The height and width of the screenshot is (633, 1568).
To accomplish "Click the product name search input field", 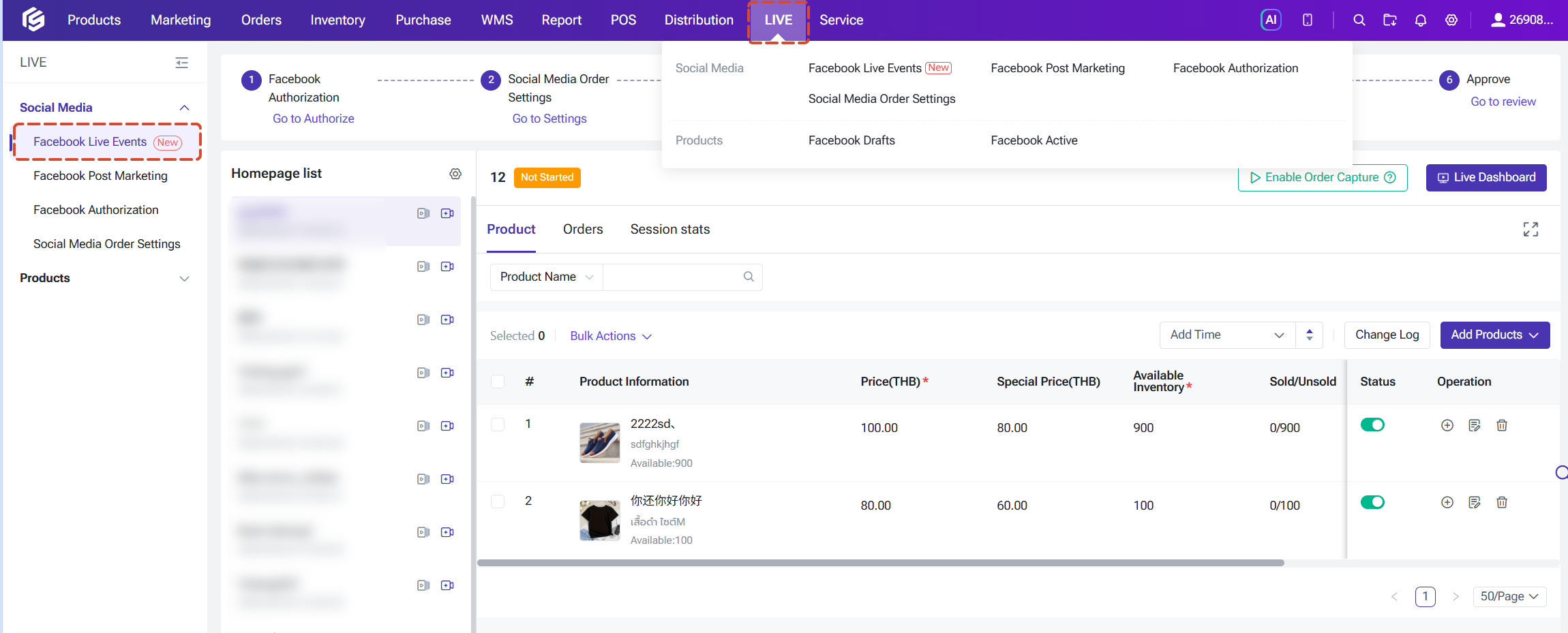I will coord(673,277).
